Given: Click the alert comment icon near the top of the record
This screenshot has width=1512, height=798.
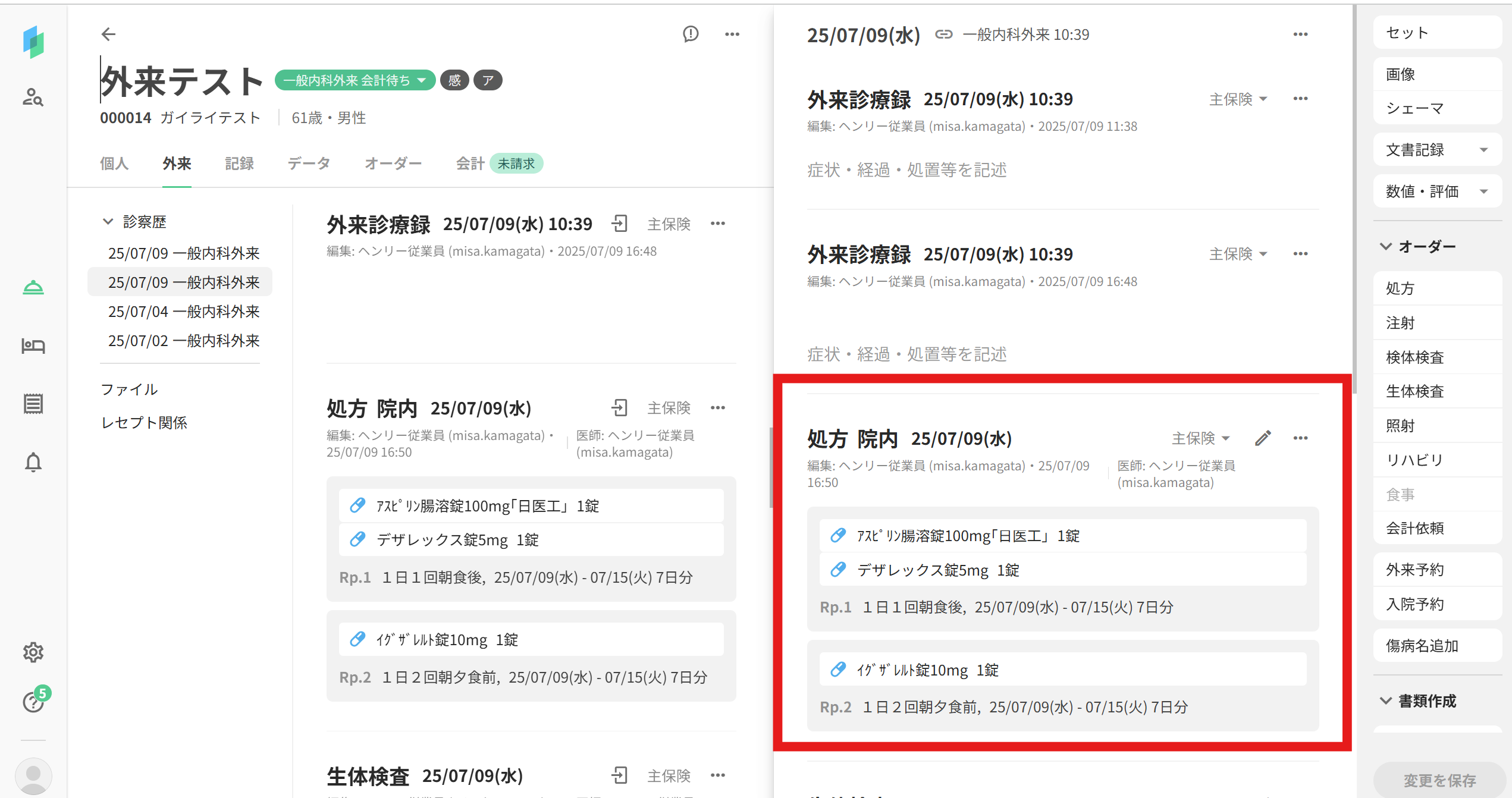Looking at the screenshot, I should coord(691,34).
